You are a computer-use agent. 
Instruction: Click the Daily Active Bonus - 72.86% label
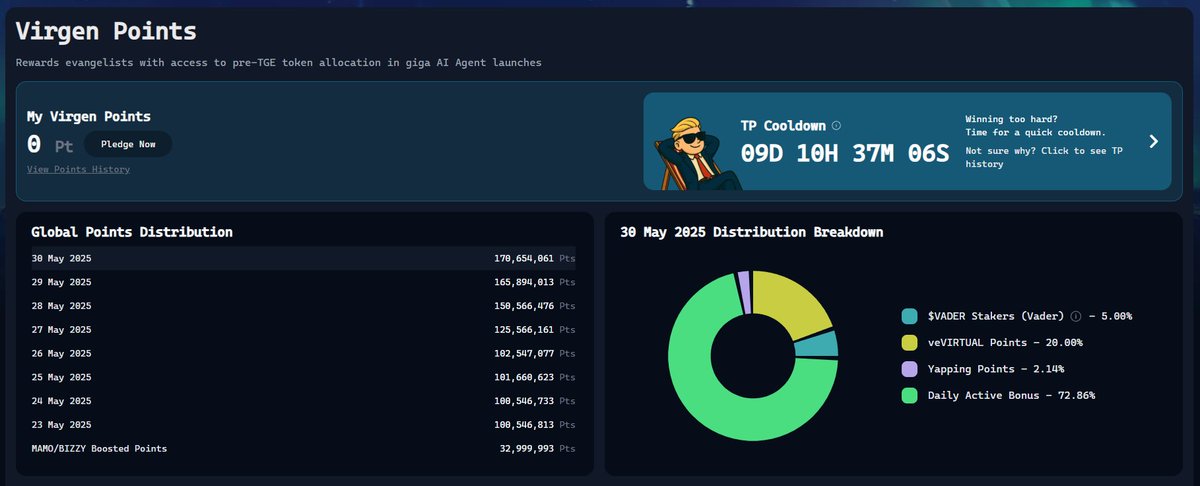coord(1012,395)
